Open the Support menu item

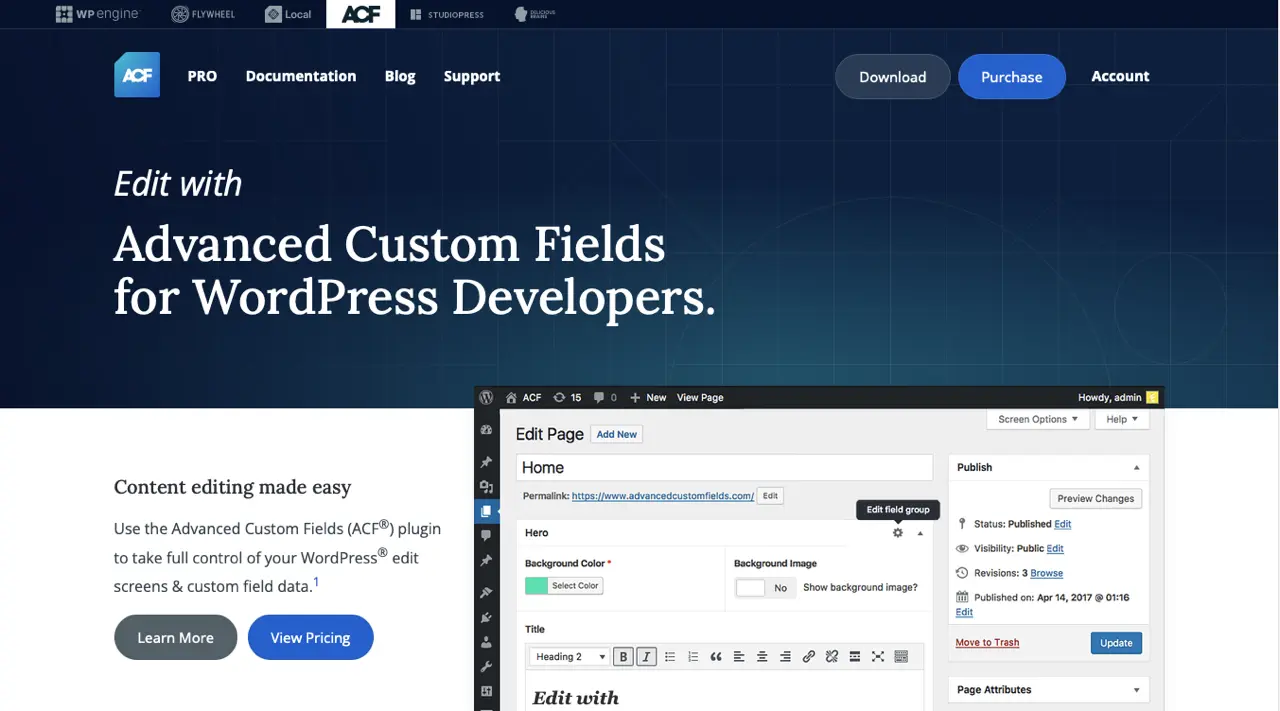(x=472, y=76)
